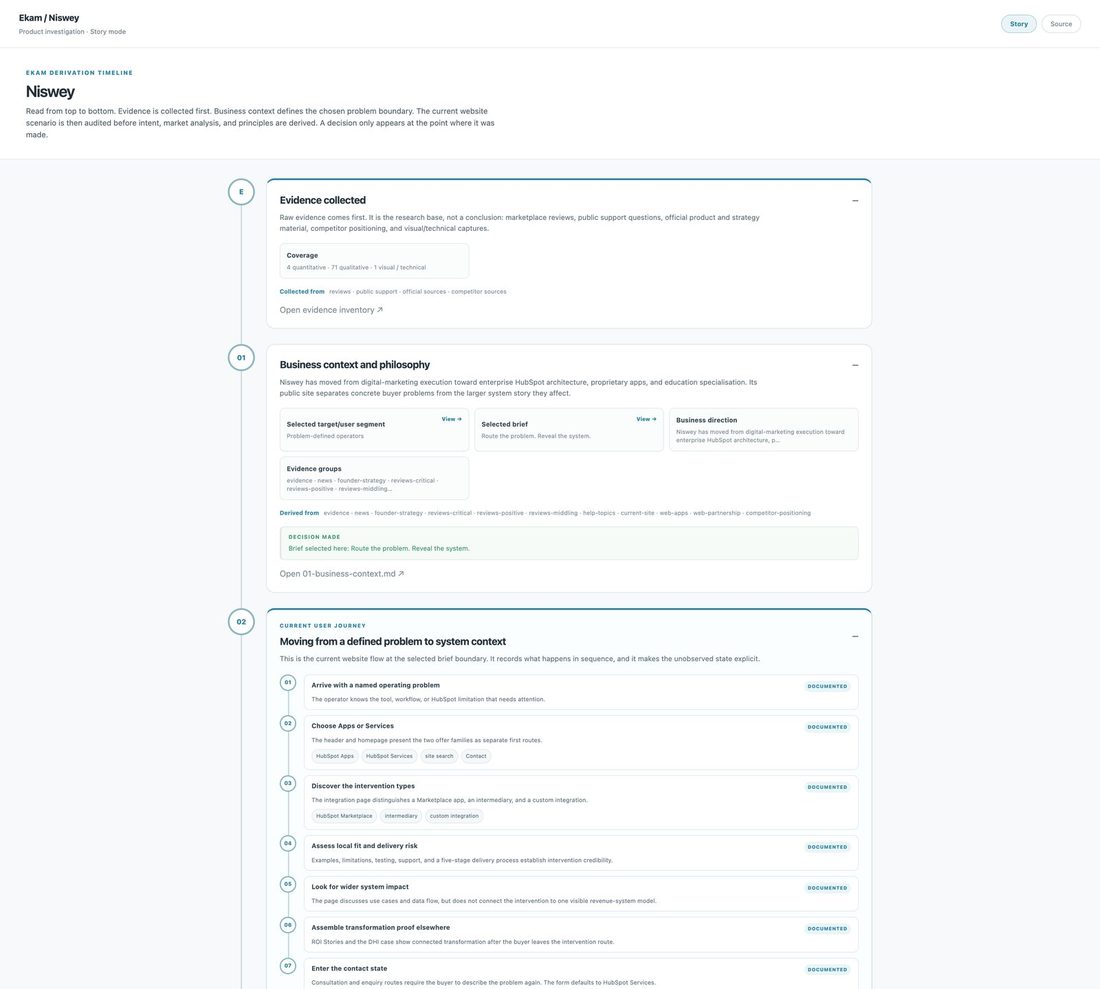
Task: Click the Ekam / Niswey header title
Action: [x=48, y=18]
